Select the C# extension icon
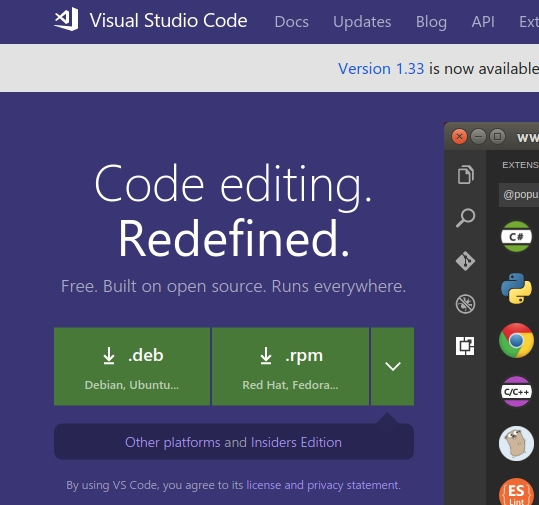This screenshot has height=505, width=539. coord(516,237)
